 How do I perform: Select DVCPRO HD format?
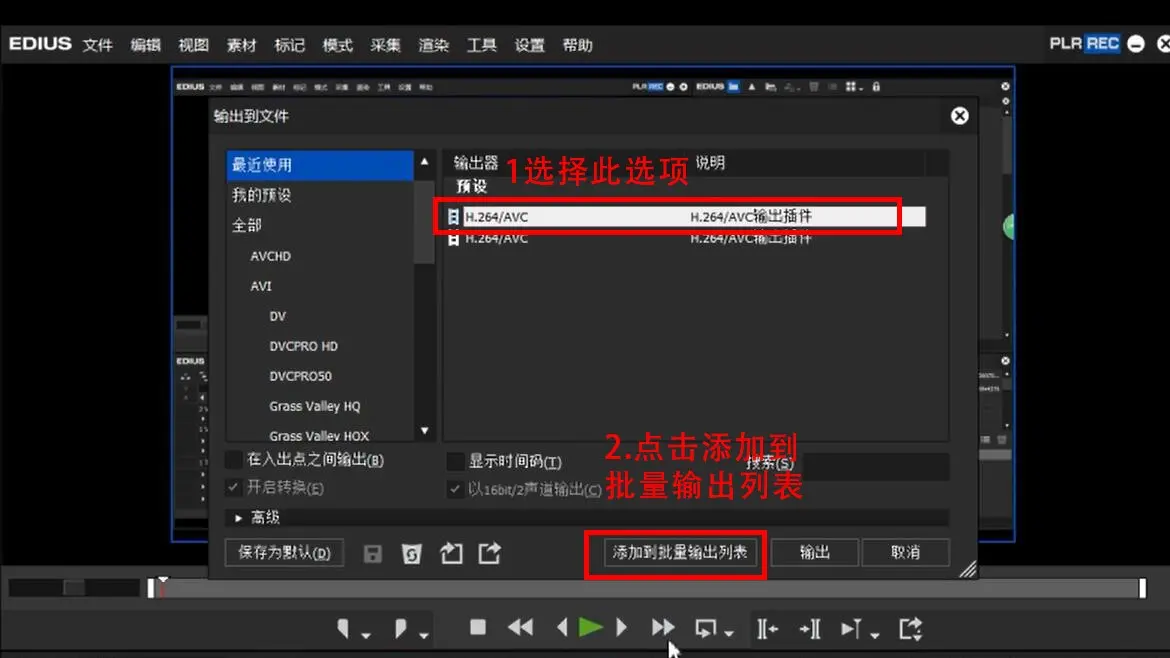click(304, 346)
